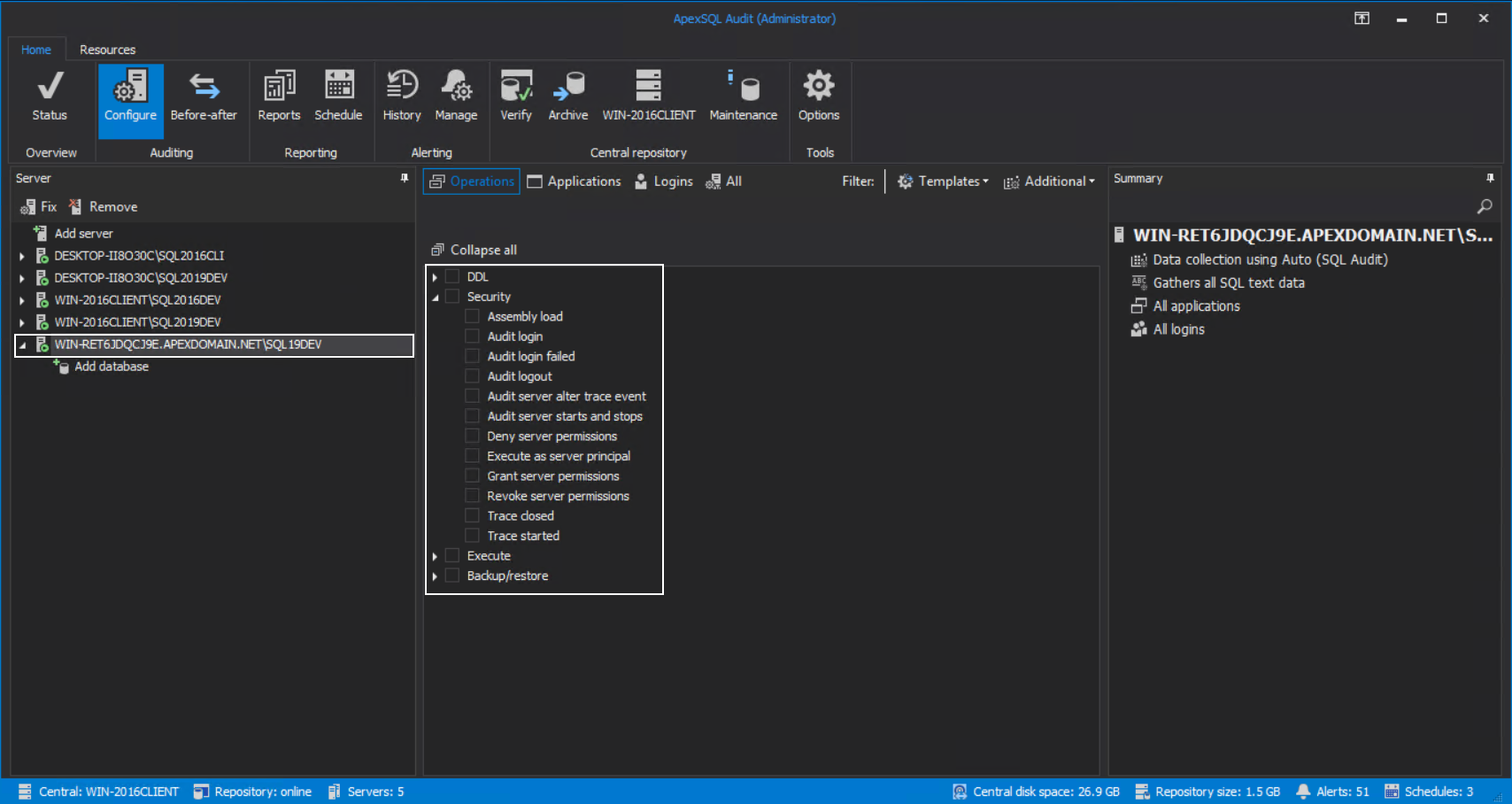This screenshot has height=804, width=1512.
Task: Click Add server in the Server panel
Action: point(84,233)
